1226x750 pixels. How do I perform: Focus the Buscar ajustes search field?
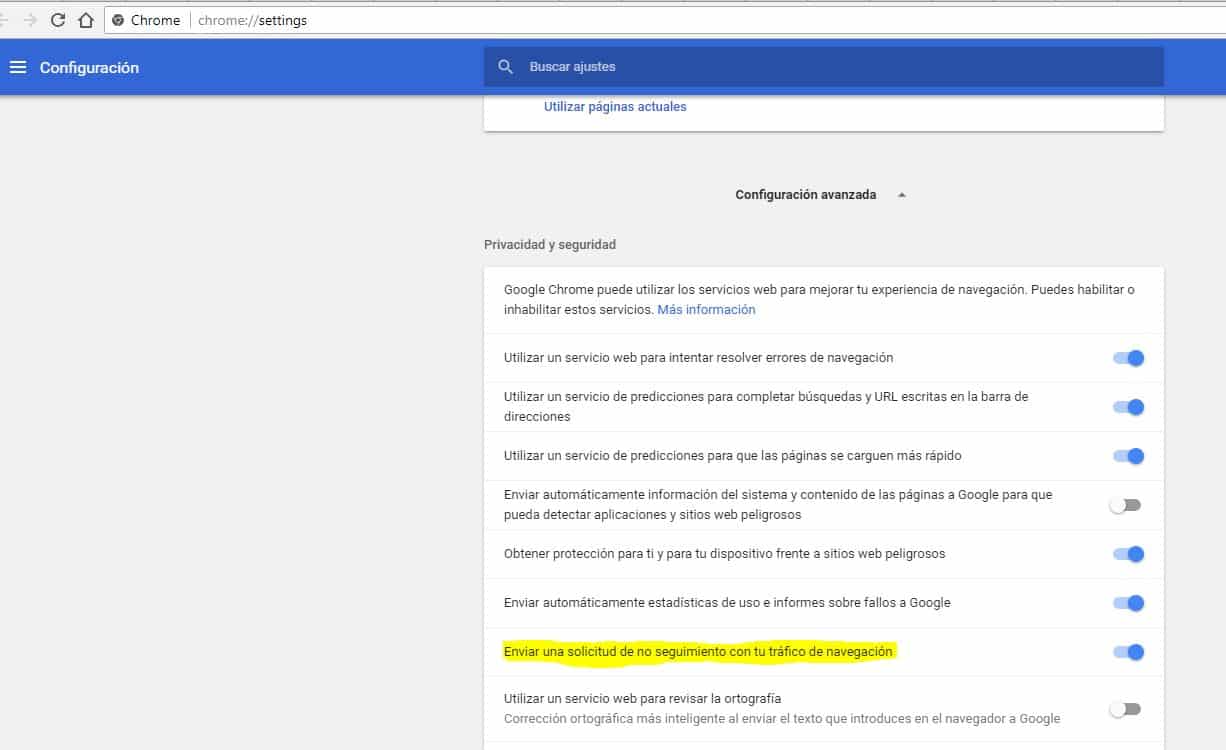coord(824,67)
